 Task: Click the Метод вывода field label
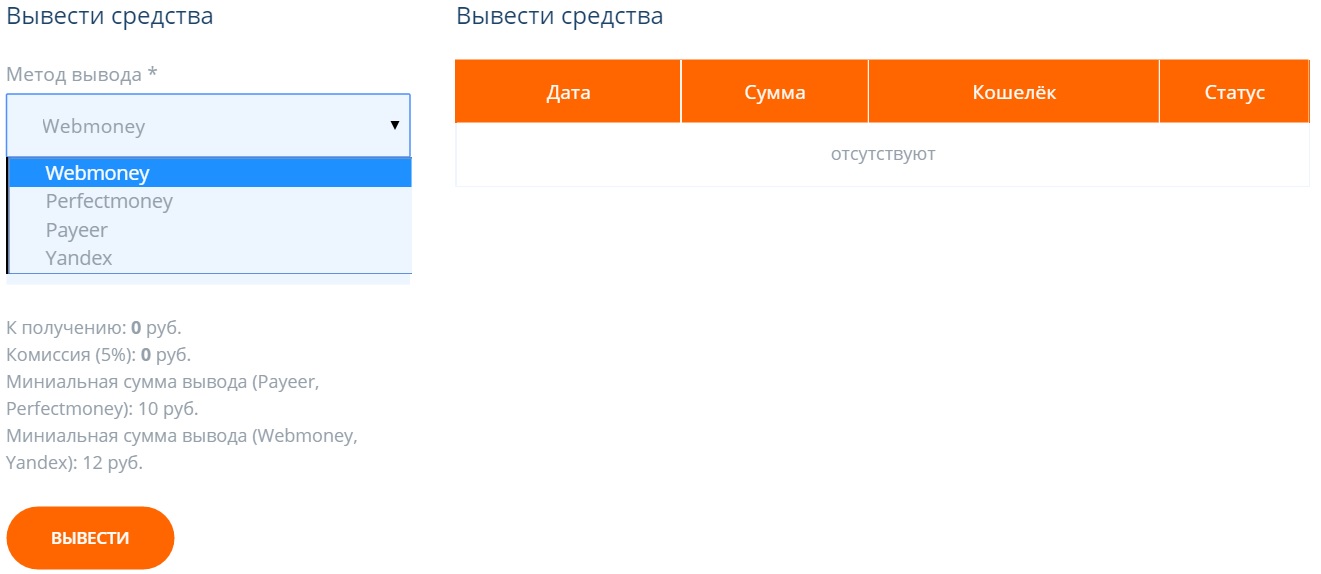(82, 74)
